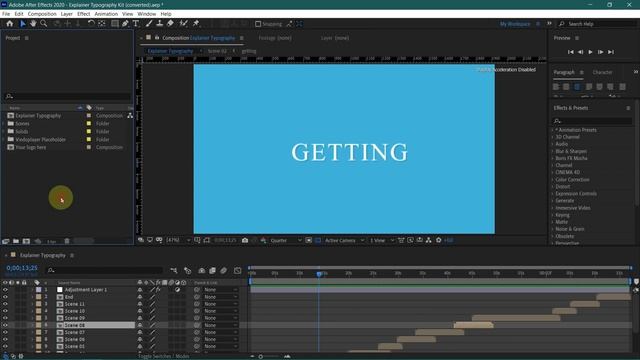Select the Selection arrow tool
This screenshot has width=640, height=360.
[x=23, y=24]
